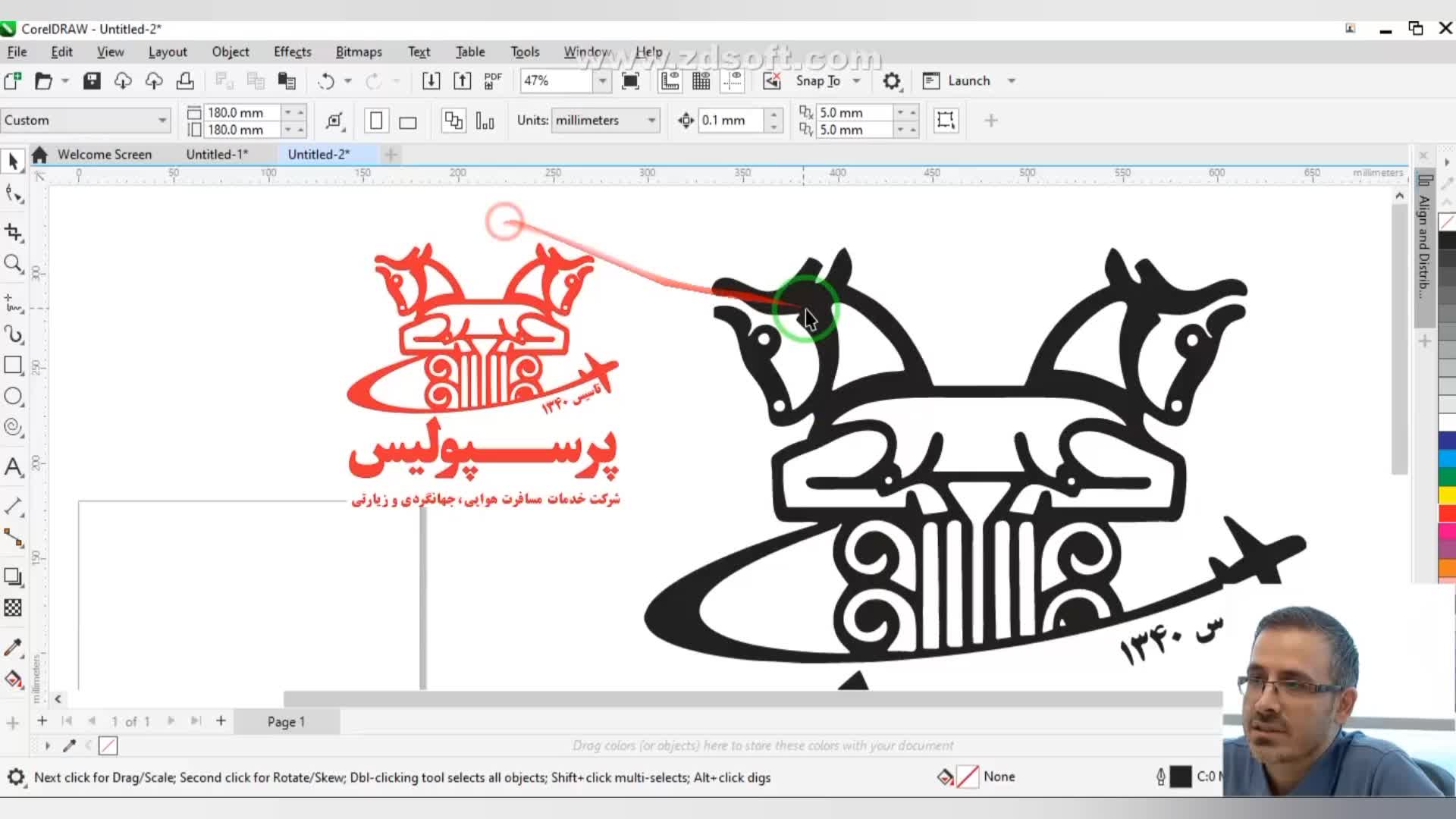
Task: Select the Crop tool in toolbox
Action: pos(13,233)
